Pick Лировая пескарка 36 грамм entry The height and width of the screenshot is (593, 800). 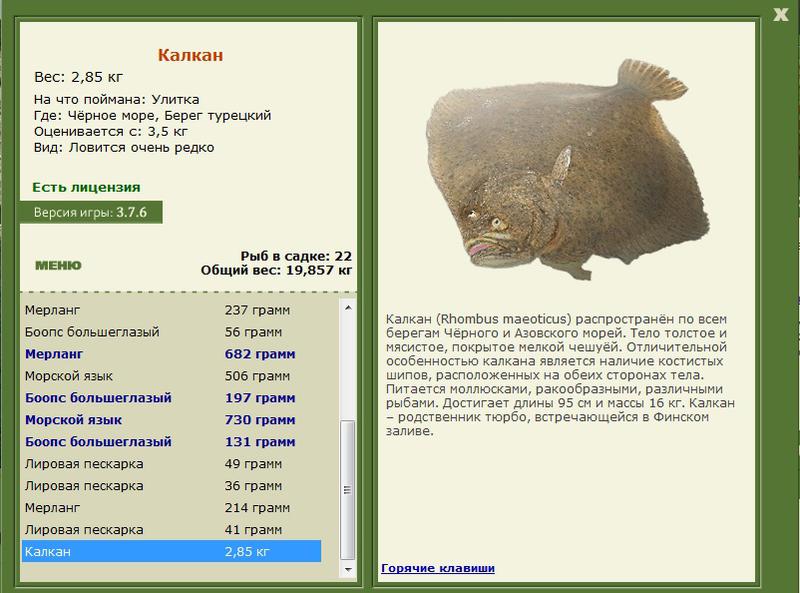[x=170, y=486]
